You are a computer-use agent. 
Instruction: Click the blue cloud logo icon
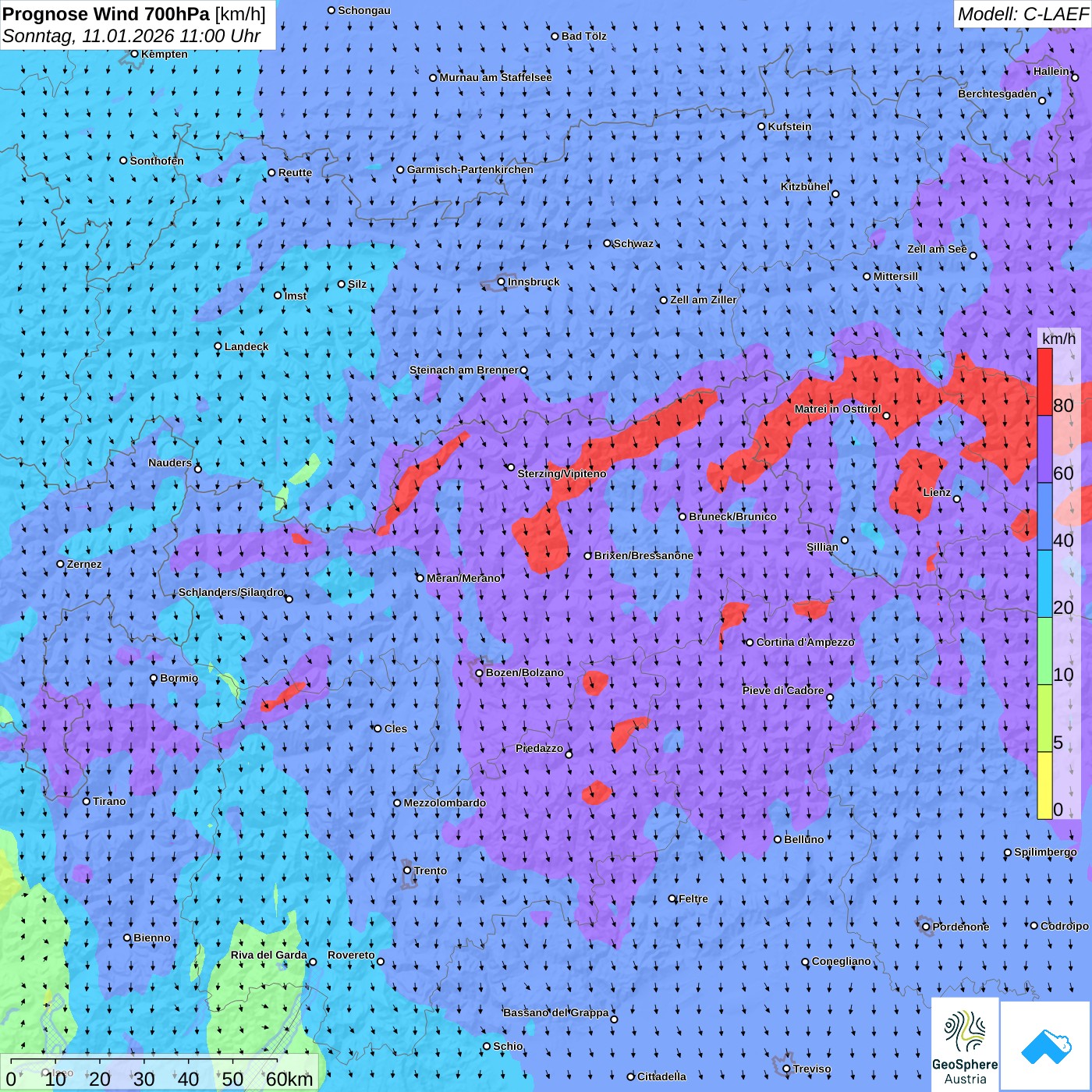pos(1046,1047)
